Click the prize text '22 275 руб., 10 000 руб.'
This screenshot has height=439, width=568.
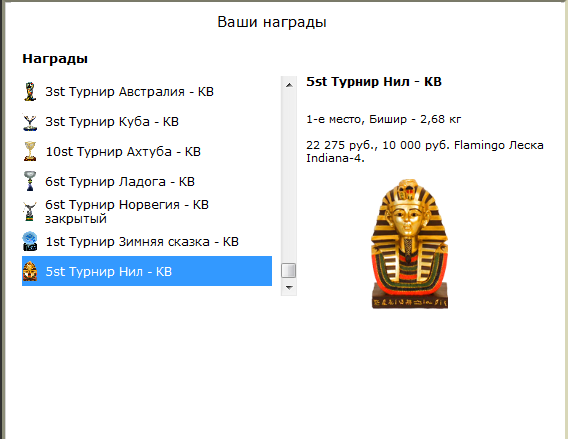click(378, 145)
